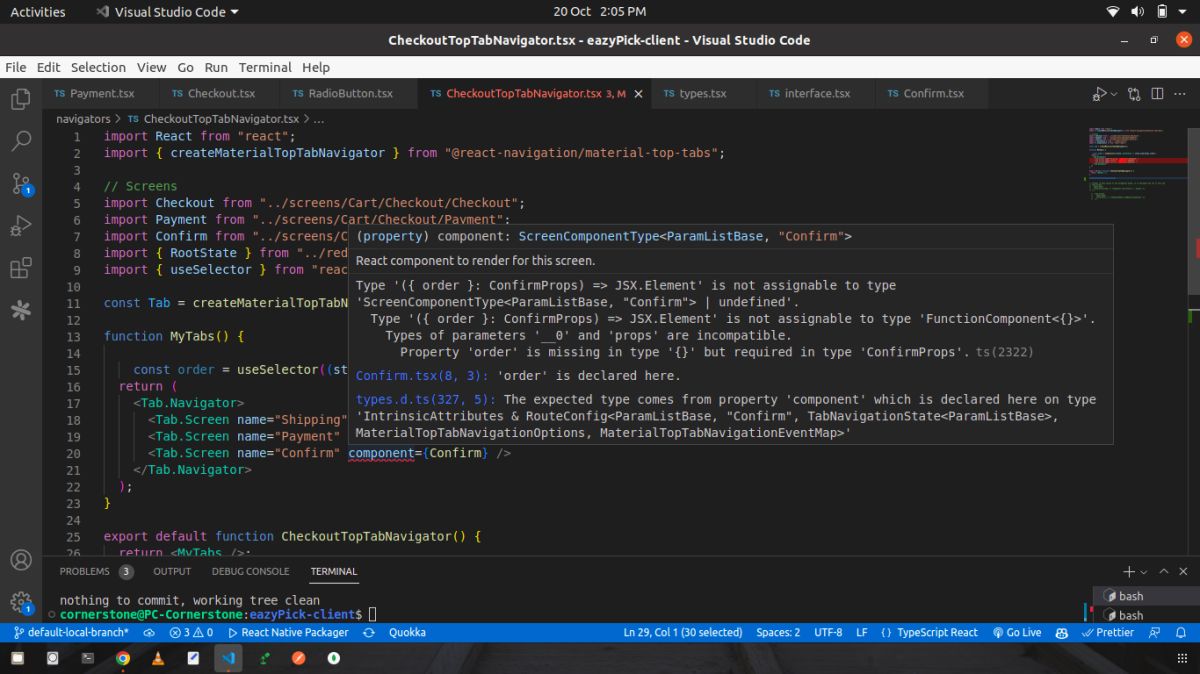Select the first bash terminal entry
1200x674 pixels.
point(1146,596)
